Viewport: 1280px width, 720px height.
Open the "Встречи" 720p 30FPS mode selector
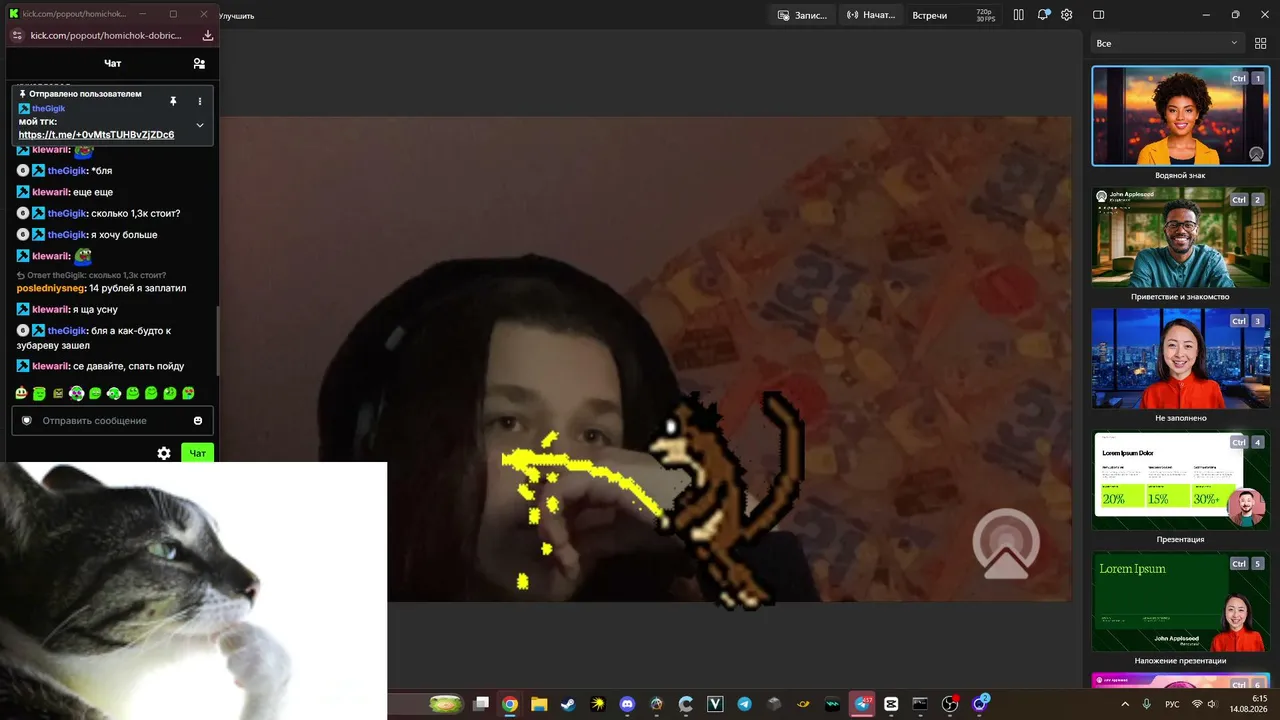[954, 15]
